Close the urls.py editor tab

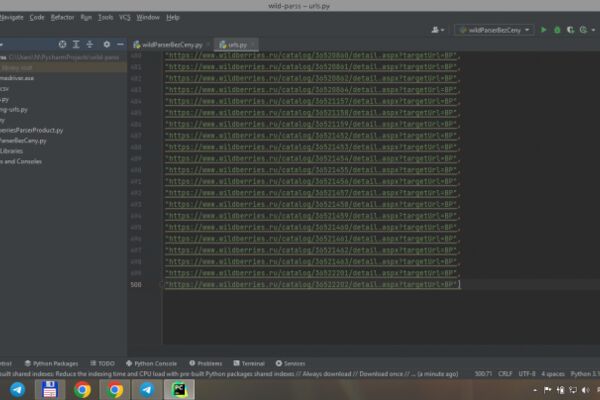pyautogui.click(x=253, y=45)
